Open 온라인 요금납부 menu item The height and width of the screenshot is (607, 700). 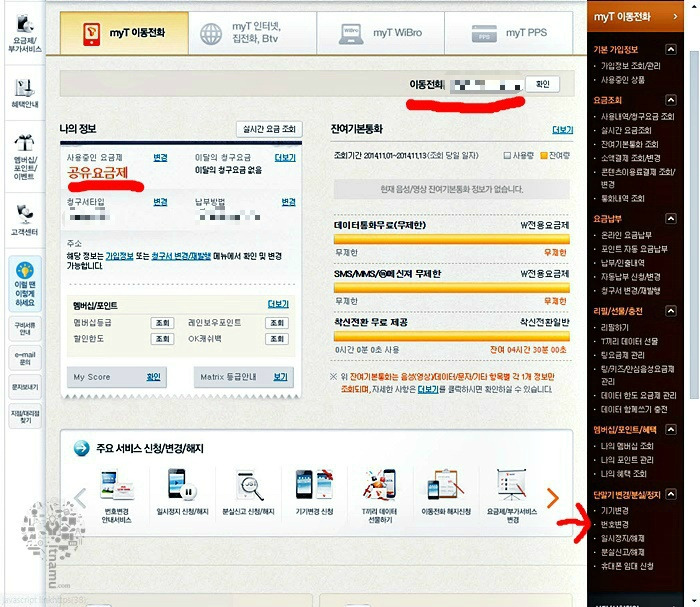pos(626,235)
